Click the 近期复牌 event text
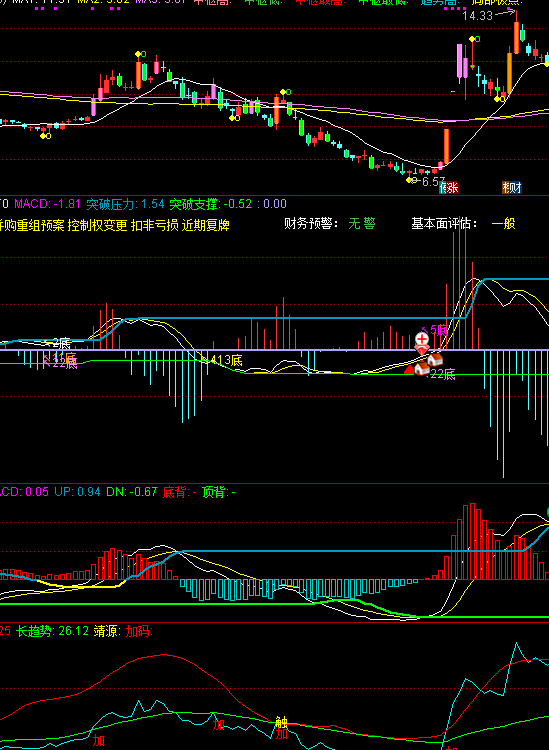 click(x=206, y=225)
